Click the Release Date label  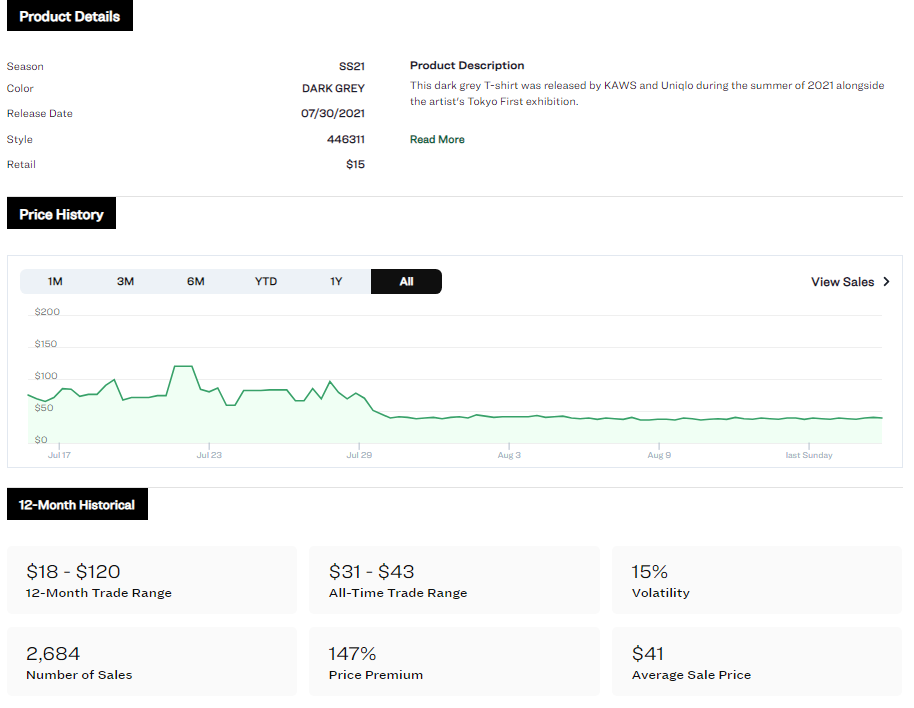[40, 114]
